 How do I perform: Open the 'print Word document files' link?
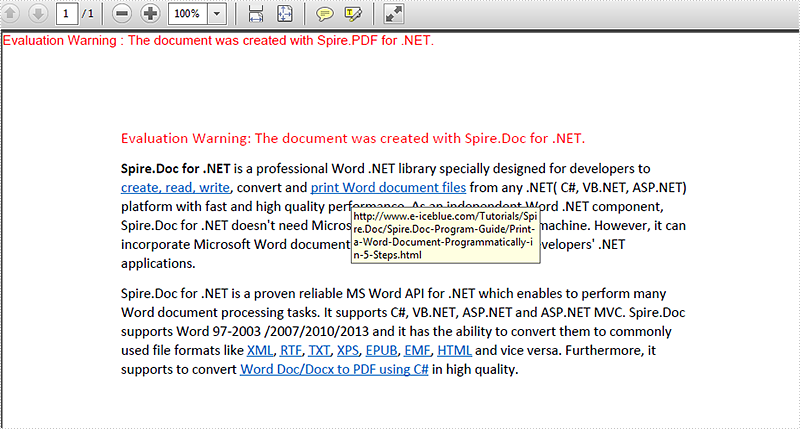pos(388,188)
